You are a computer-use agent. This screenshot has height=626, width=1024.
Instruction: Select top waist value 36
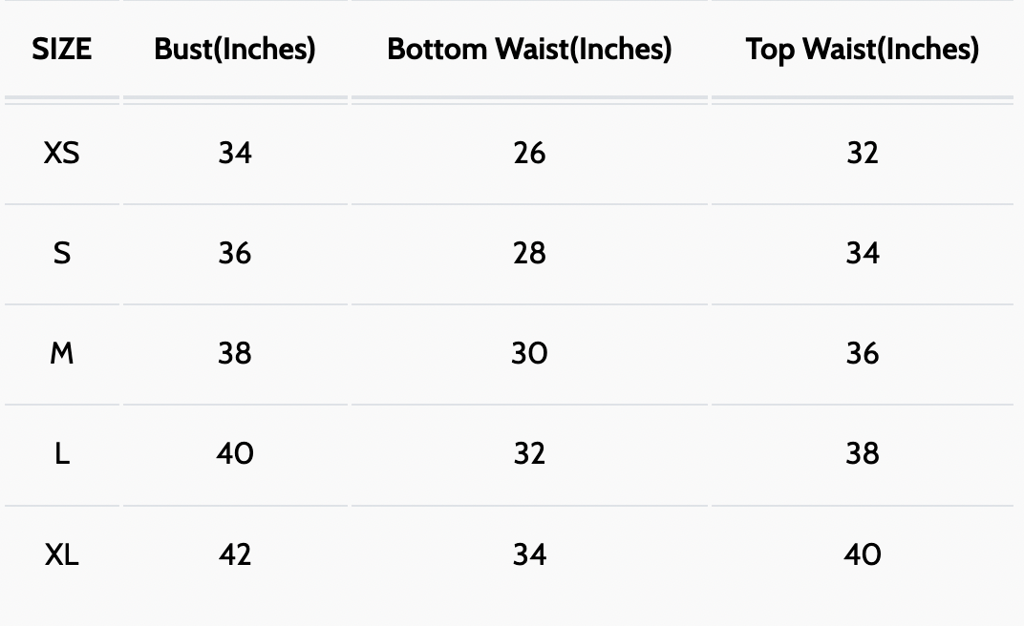click(x=862, y=353)
